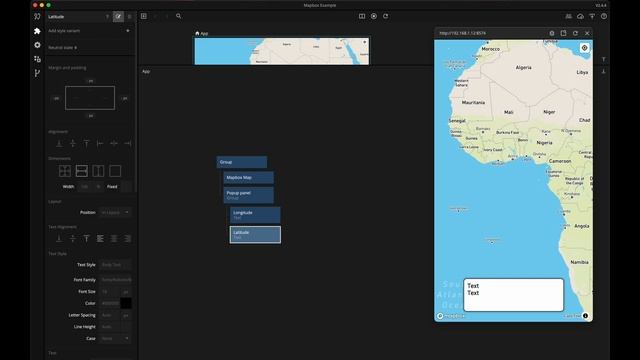Click the Fixed label in Dimensions
640x360 pixels.
point(112,187)
